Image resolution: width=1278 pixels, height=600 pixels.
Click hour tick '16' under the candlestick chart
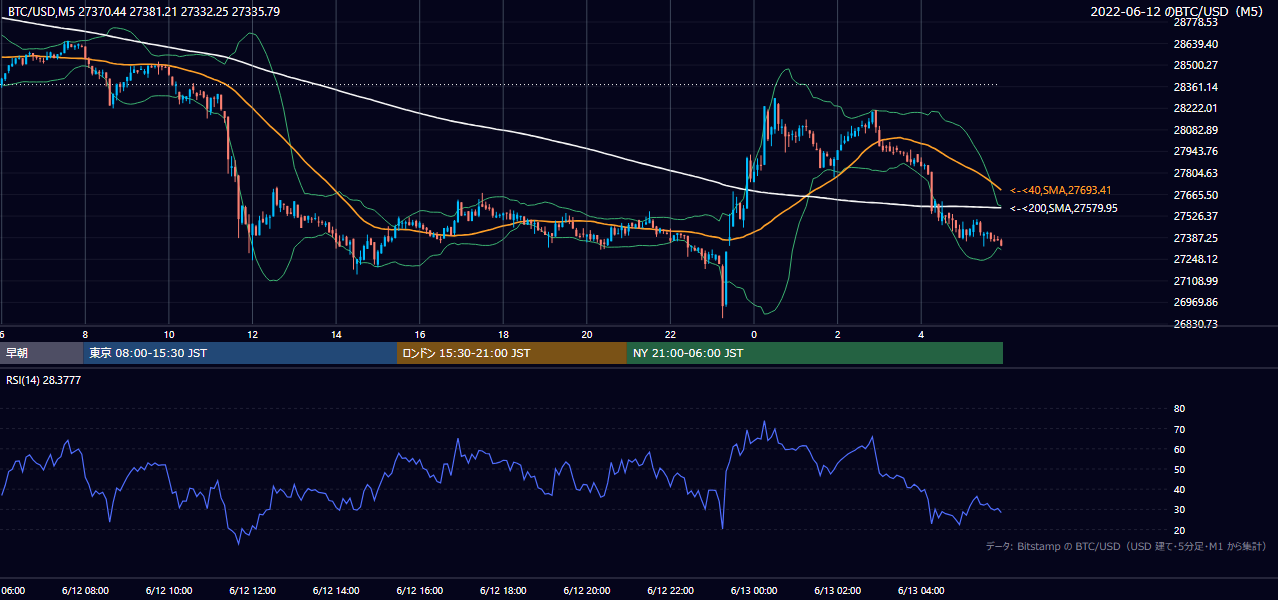click(x=419, y=335)
